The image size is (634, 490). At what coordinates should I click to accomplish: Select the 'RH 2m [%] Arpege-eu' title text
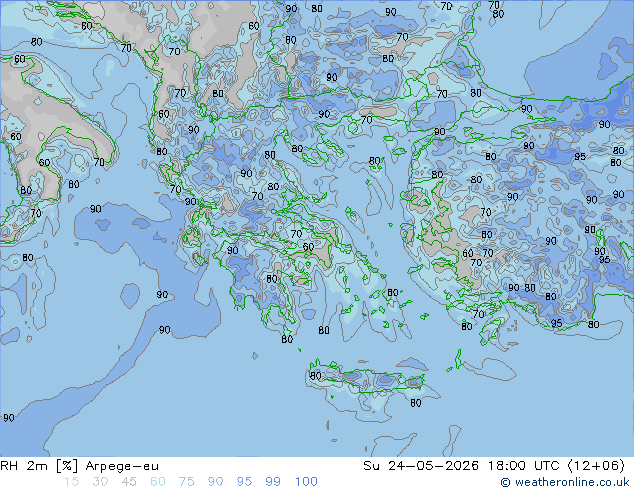[80, 466]
